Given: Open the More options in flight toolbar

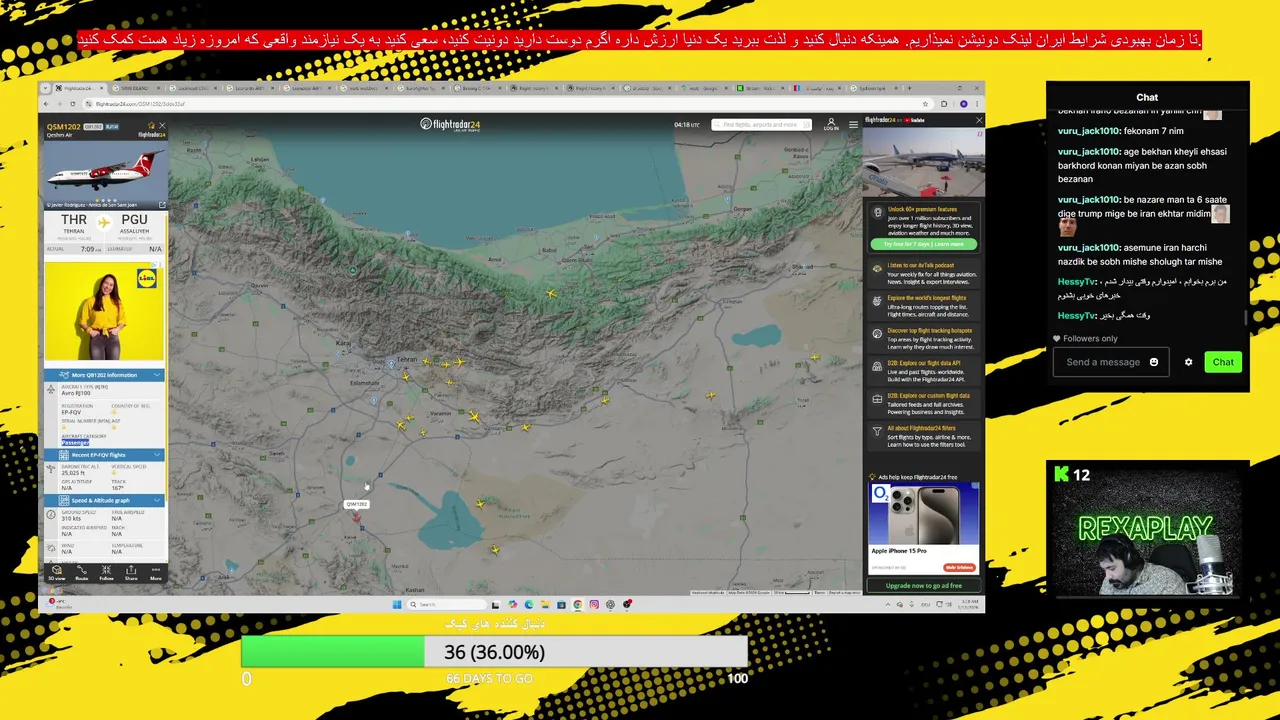Looking at the screenshot, I should (155, 572).
